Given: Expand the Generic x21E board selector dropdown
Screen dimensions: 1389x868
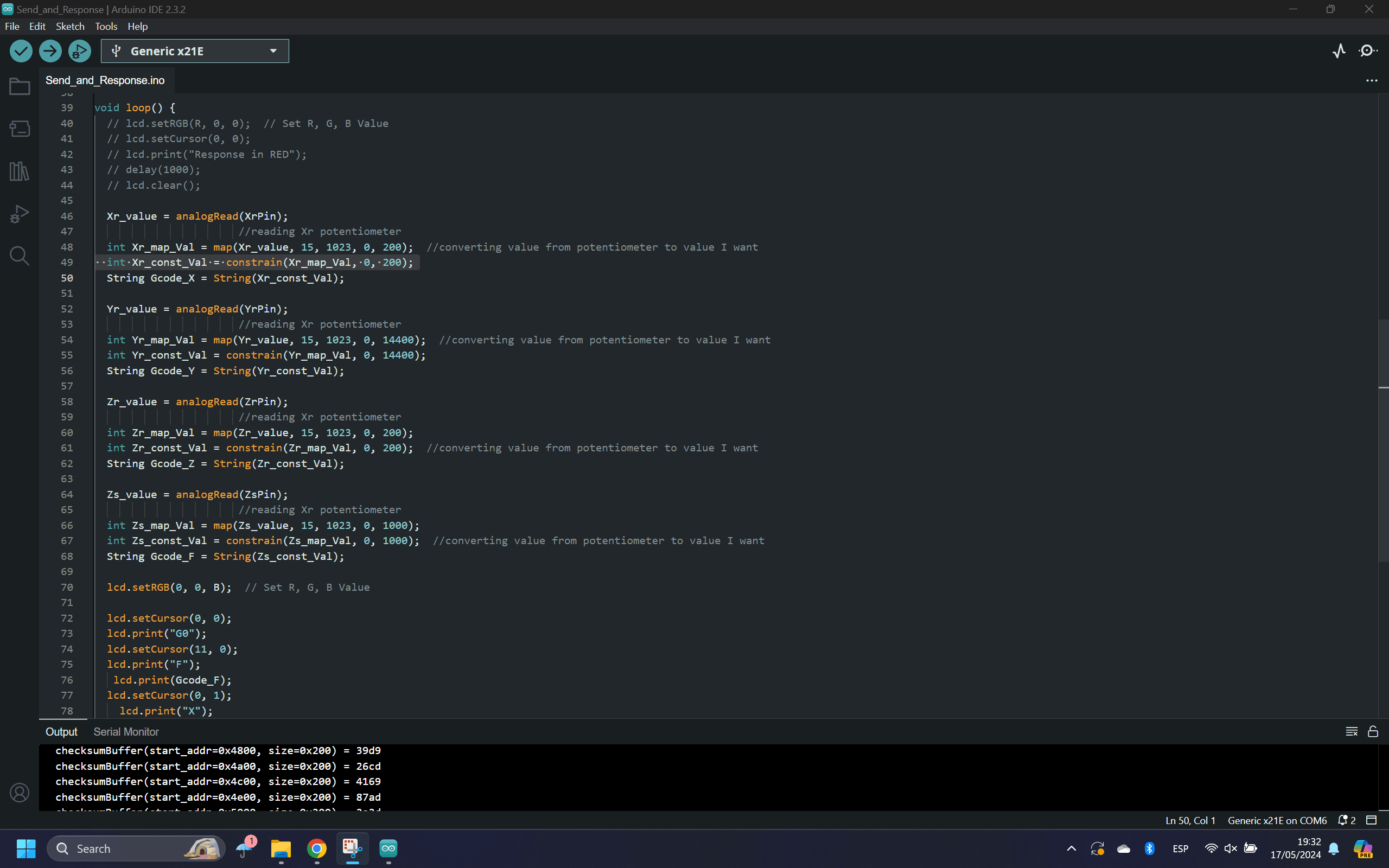Looking at the screenshot, I should click(x=195, y=51).
